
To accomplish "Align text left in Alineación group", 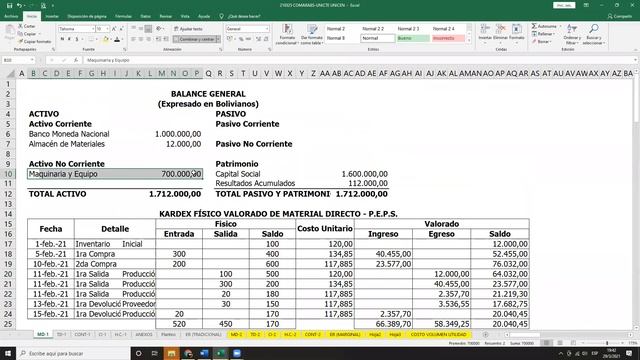I will click(133, 39).
